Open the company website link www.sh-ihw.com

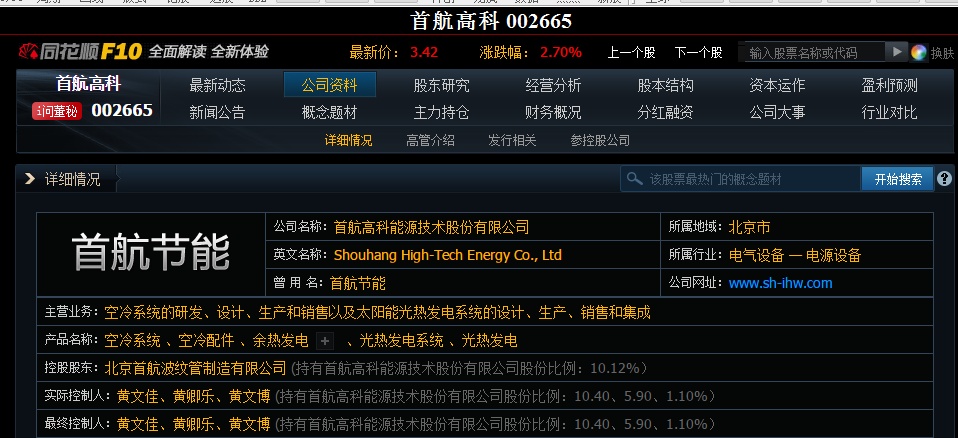pyautogui.click(x=780, y=283)
